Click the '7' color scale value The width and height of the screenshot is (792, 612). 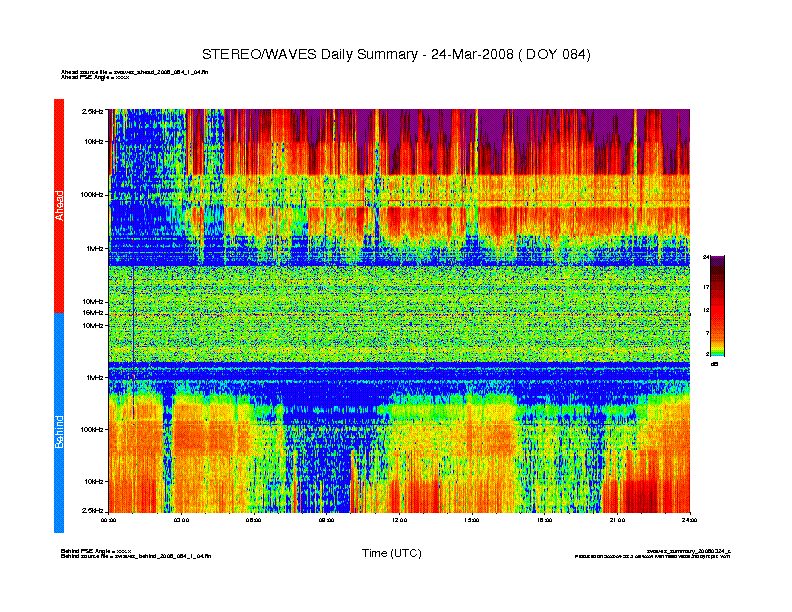pyautogui.click(x=707, y=333)
